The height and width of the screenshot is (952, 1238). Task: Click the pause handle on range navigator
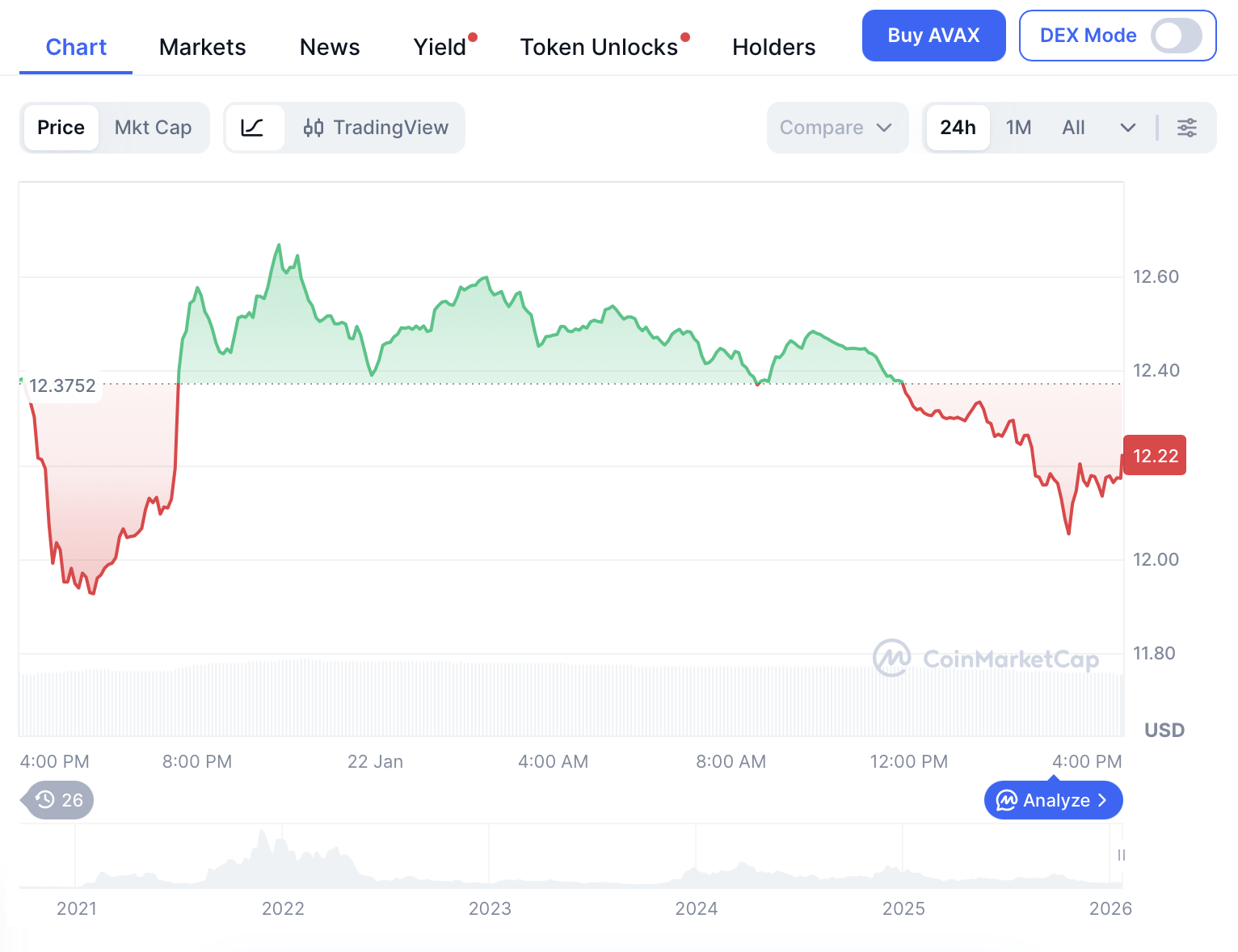pyautogui.click(x=1121, y=855)
